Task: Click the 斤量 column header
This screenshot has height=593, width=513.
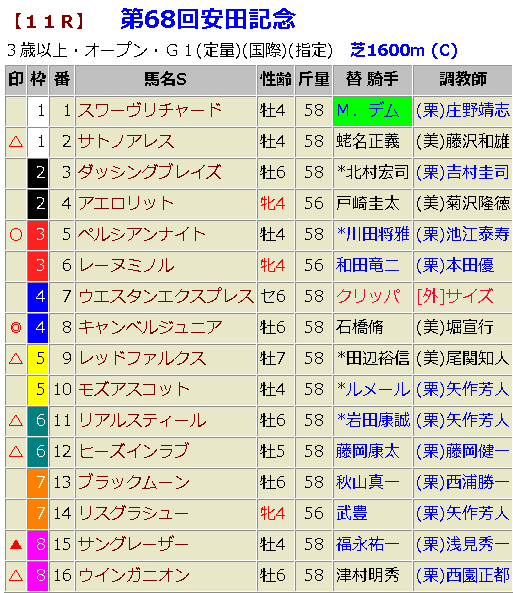Action: point(314,80)
